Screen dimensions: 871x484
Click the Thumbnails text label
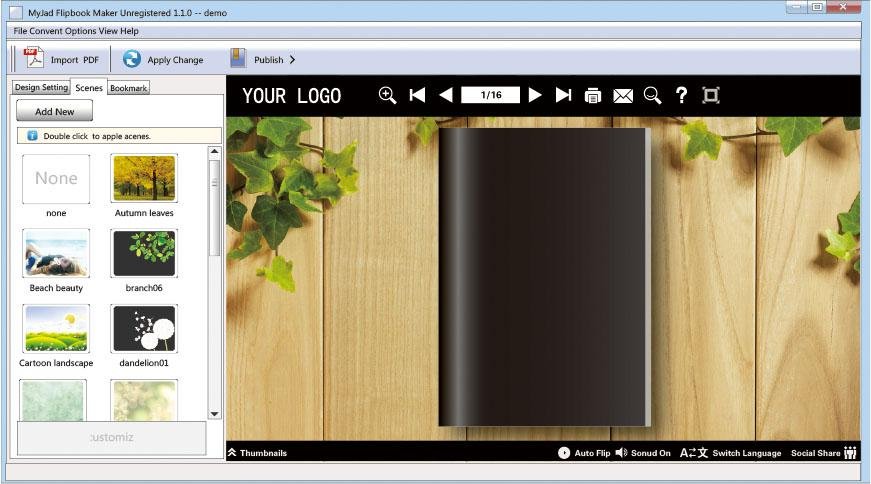tap(263, 453)
